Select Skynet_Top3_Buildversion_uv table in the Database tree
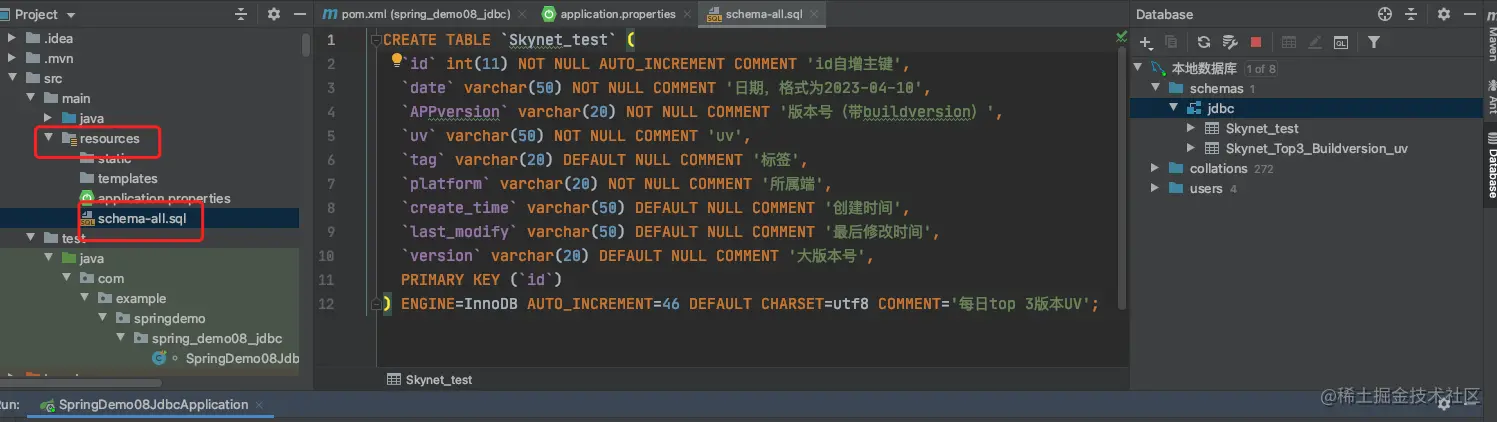The image size is (1497, 422). point(1316,148)
